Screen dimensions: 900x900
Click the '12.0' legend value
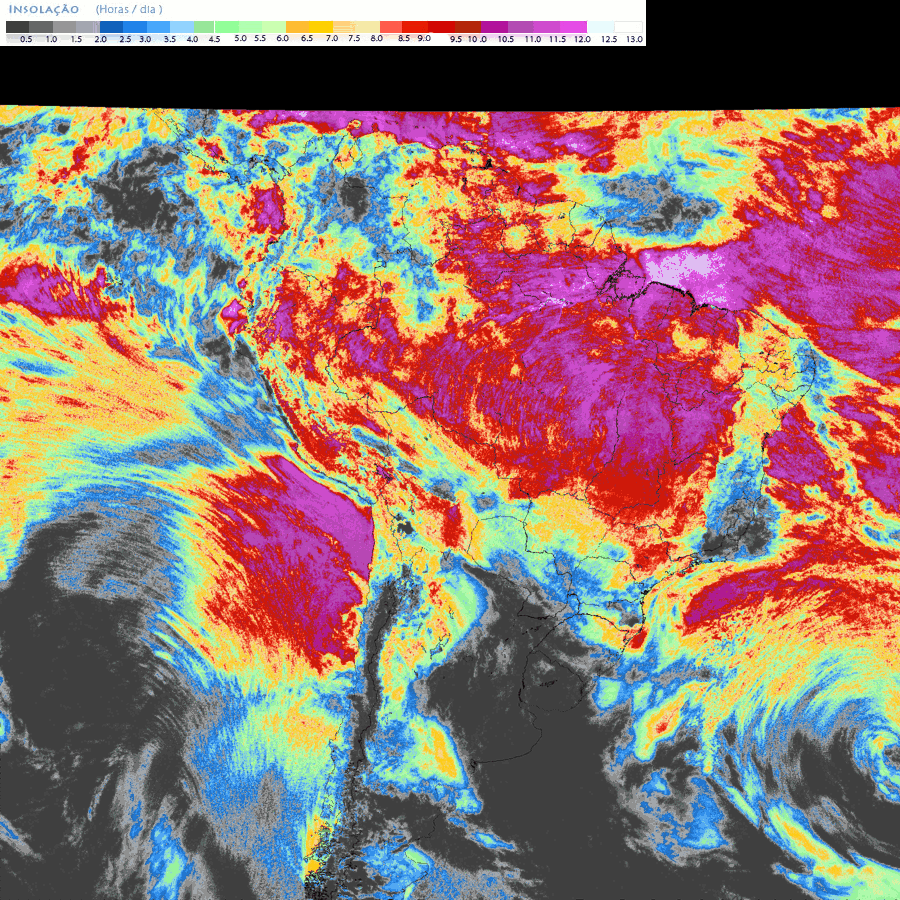tap(583, 39)
